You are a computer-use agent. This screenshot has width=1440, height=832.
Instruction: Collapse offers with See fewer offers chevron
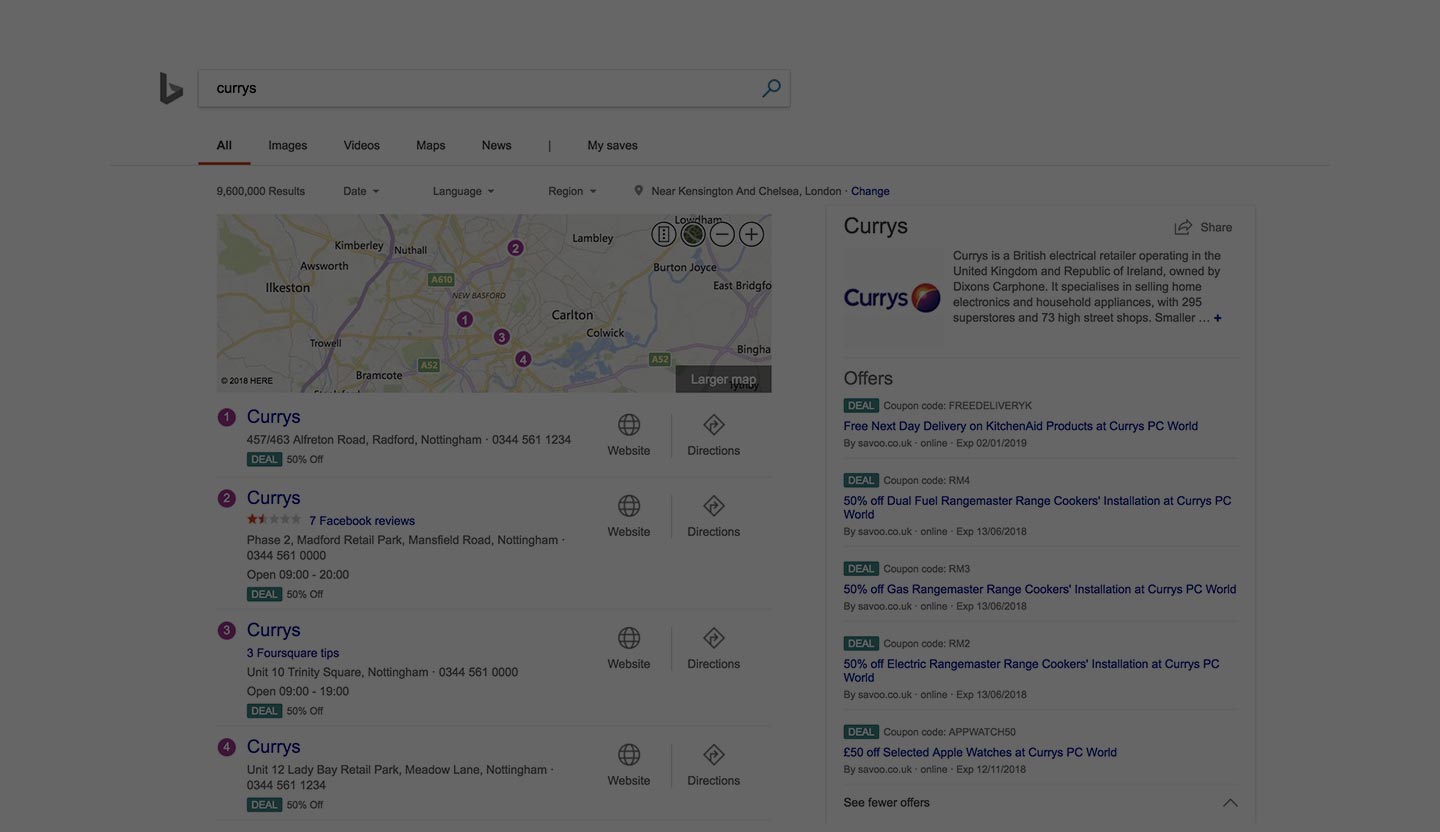(x=1230, y=803)
